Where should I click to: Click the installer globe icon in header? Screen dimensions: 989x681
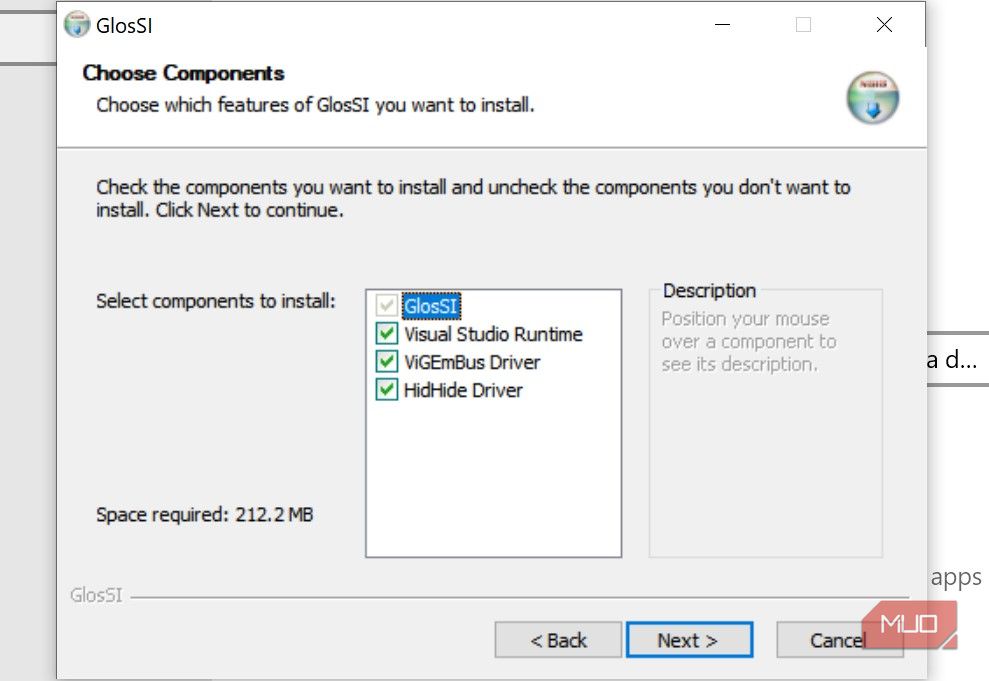pos(872,97)
